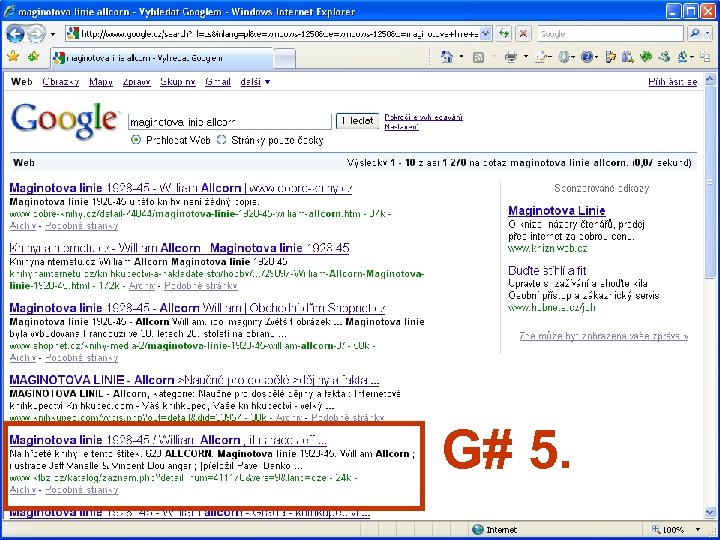This screenshot has height=540, width=720.
Task: Open the Tools gear menu icon
Action: coord(564,57)
